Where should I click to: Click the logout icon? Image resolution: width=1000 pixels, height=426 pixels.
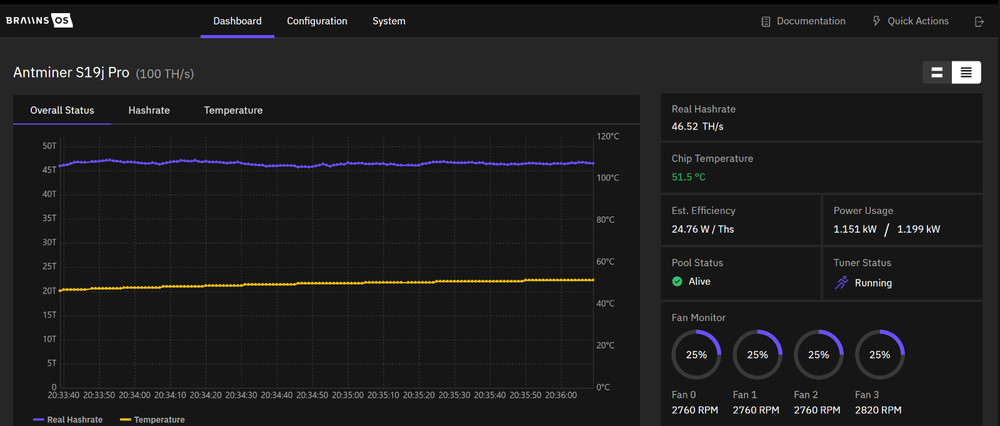[x=980, y=22]
